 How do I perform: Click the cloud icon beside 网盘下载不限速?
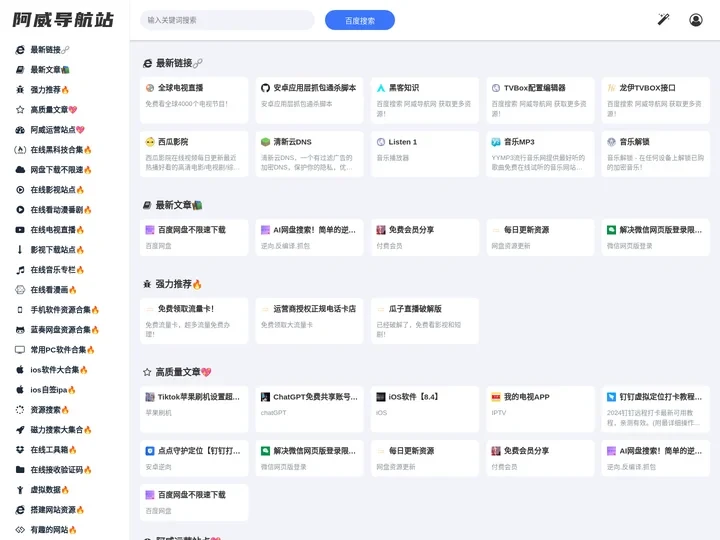coord(20,170)
